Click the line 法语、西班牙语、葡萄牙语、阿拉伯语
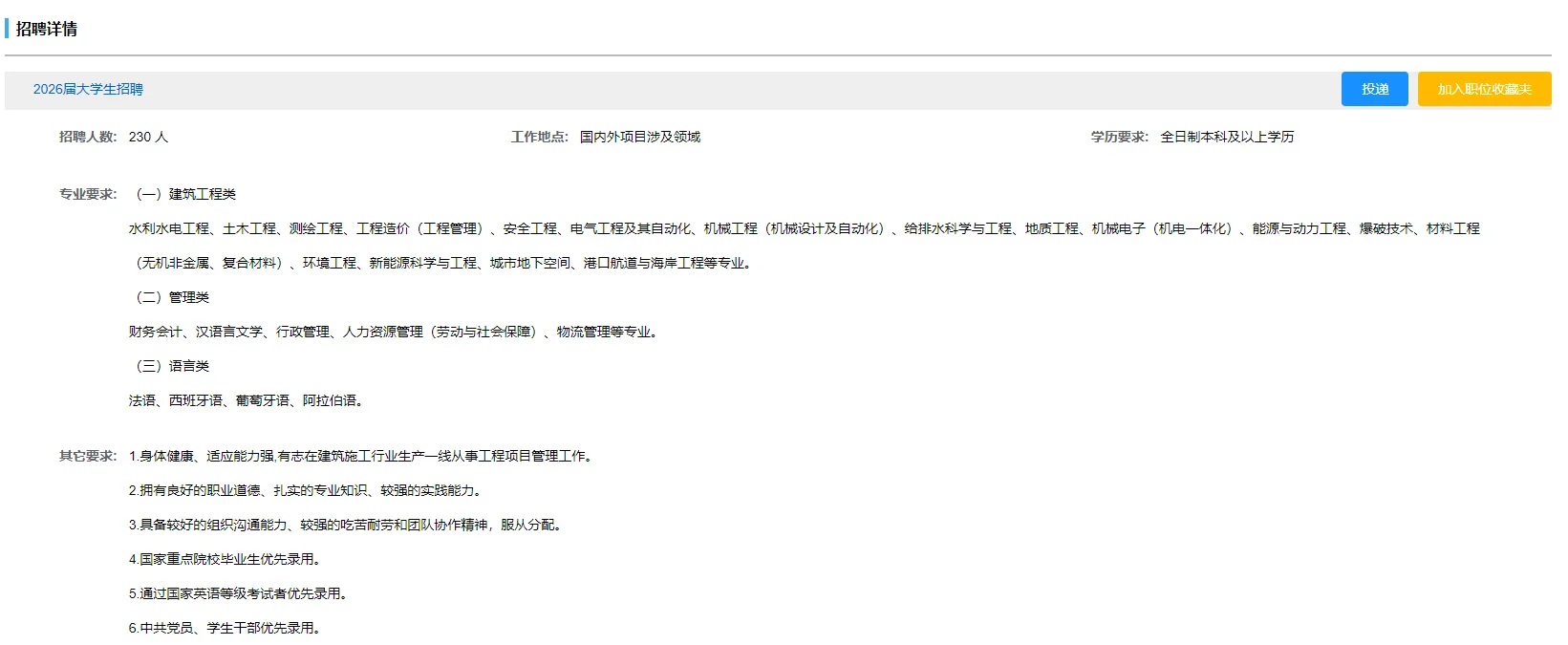This screenshot has width=1568, height=645. [x=247, y=400]
